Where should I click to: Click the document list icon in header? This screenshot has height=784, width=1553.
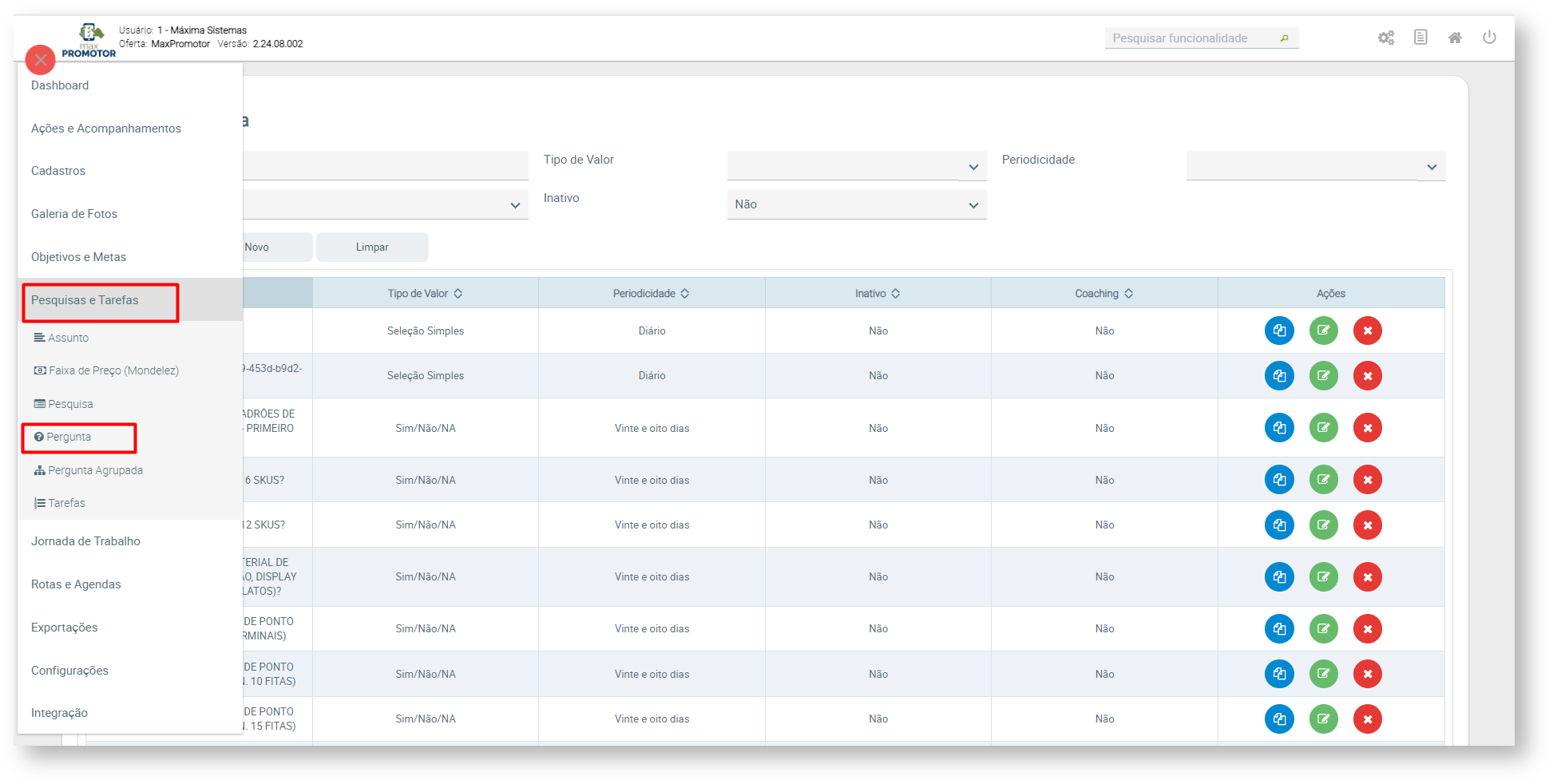[1420, 38]
